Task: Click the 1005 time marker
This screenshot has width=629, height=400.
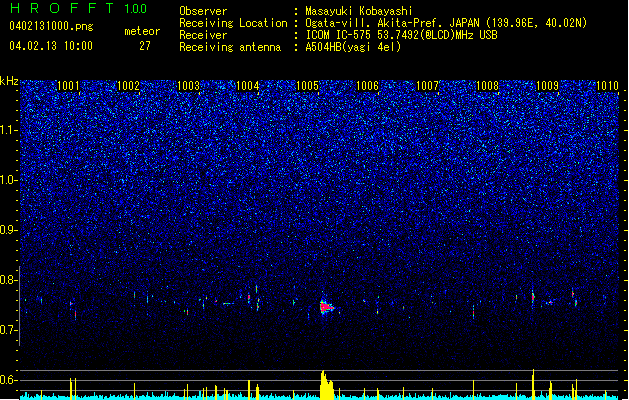Action: (x=307, y=85)
